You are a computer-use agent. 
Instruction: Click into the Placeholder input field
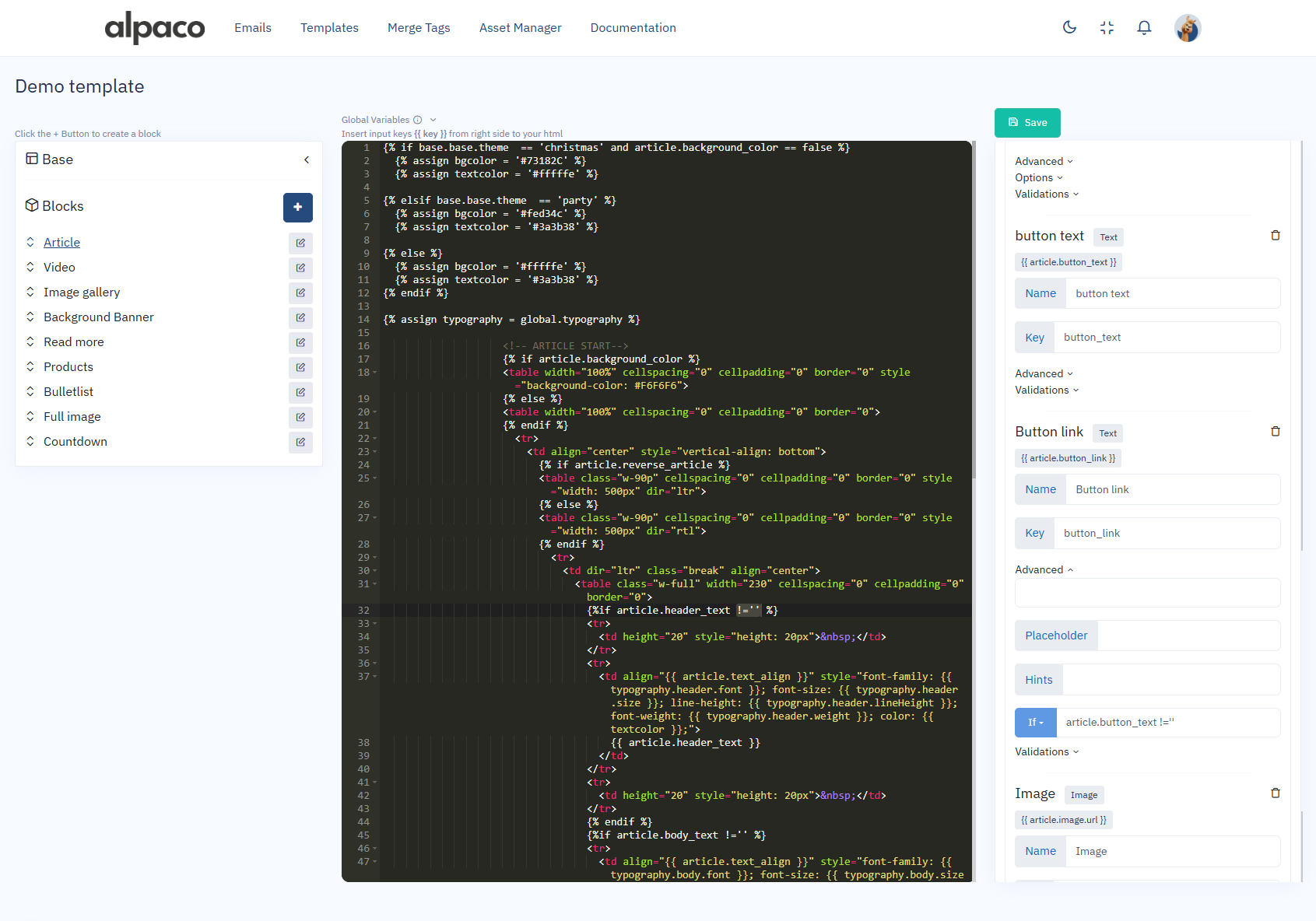pos(1188,636)
